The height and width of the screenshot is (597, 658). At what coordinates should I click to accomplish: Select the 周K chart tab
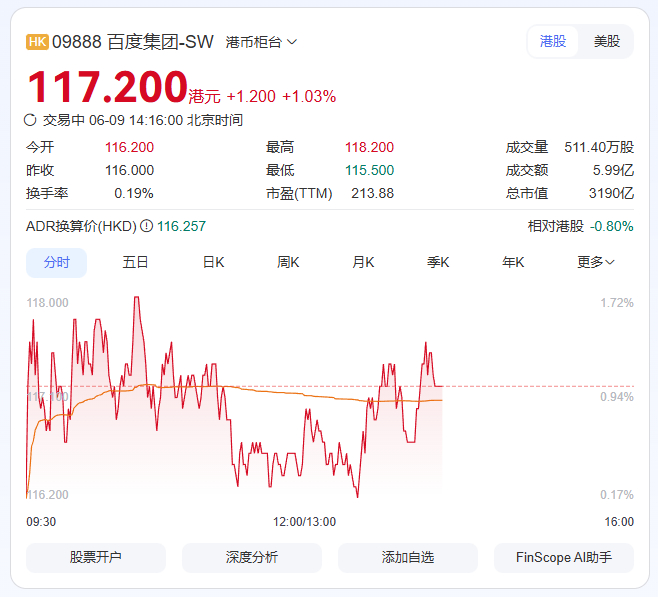[x=288, y=263]
